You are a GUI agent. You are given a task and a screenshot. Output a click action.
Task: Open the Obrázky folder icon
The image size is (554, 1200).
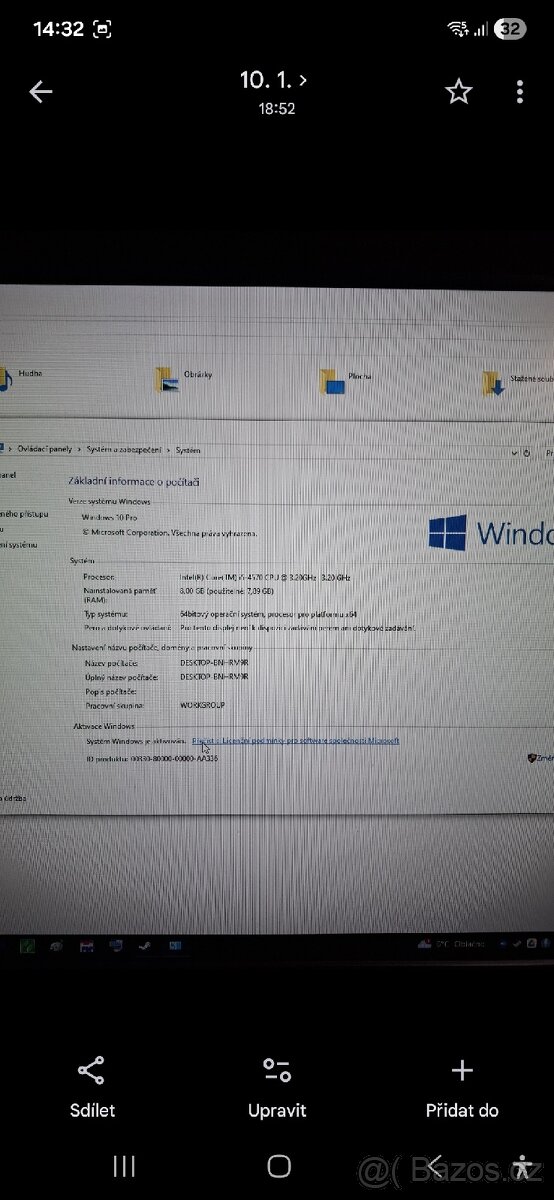tap(167, 380)
